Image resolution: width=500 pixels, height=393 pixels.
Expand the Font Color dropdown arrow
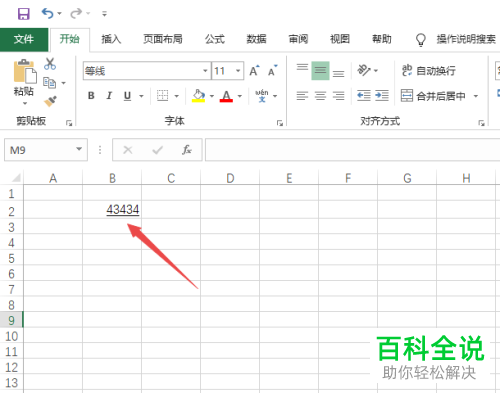click(240, 96)
